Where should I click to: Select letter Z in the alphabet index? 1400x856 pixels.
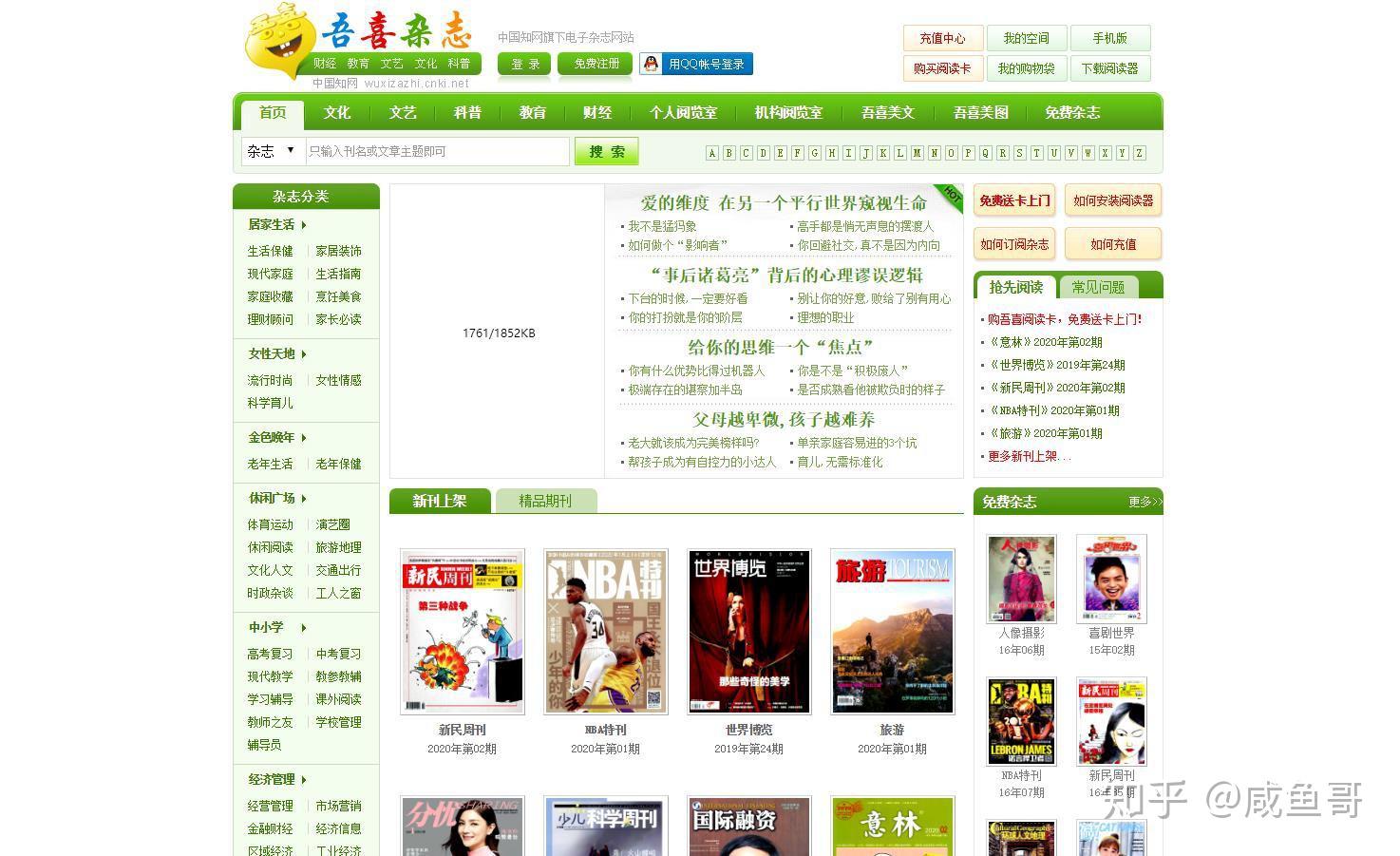tap(1140, 153)
